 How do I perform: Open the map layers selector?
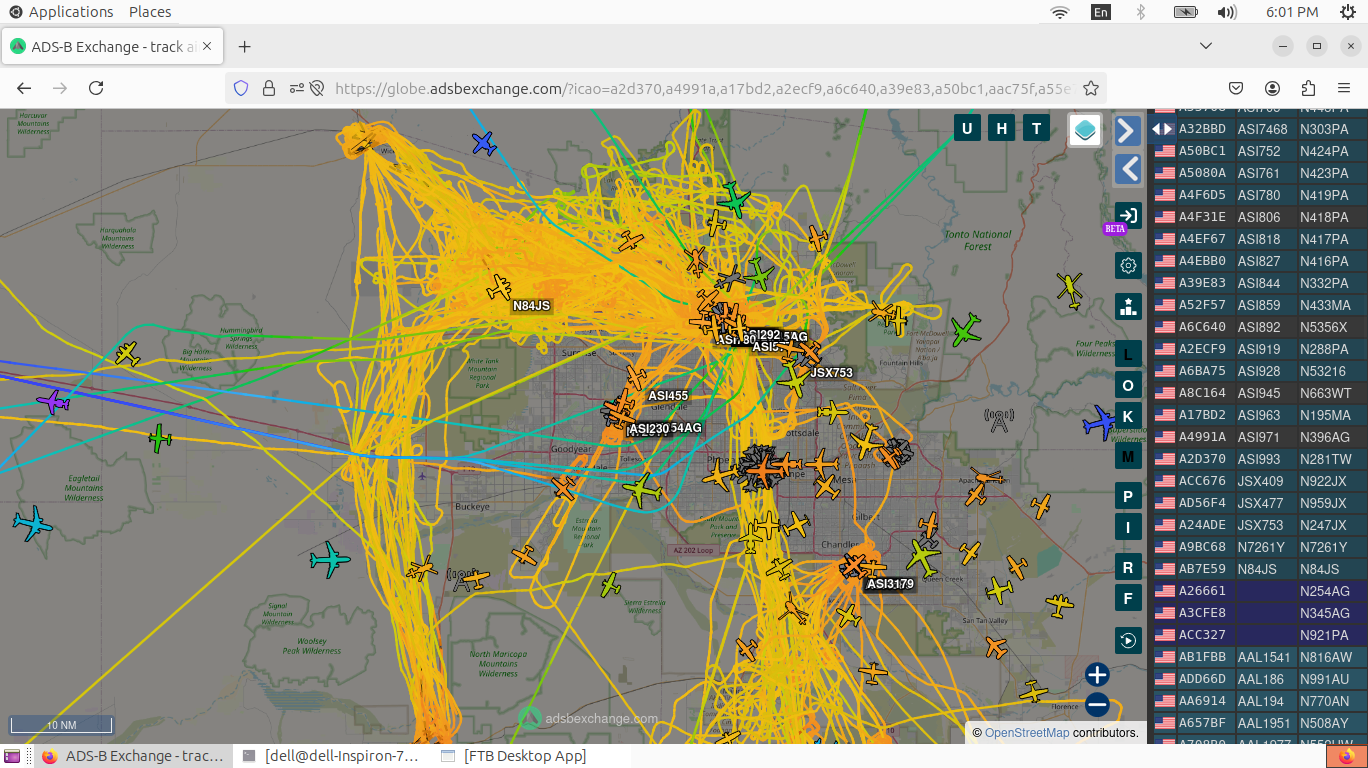(1085, 130)
